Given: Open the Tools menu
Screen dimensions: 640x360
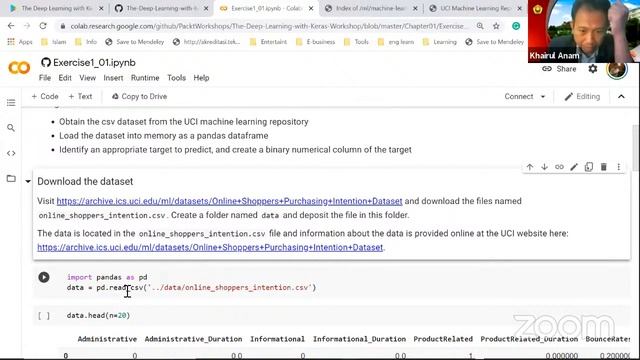Looking at the screenshot, I should 176,78.
